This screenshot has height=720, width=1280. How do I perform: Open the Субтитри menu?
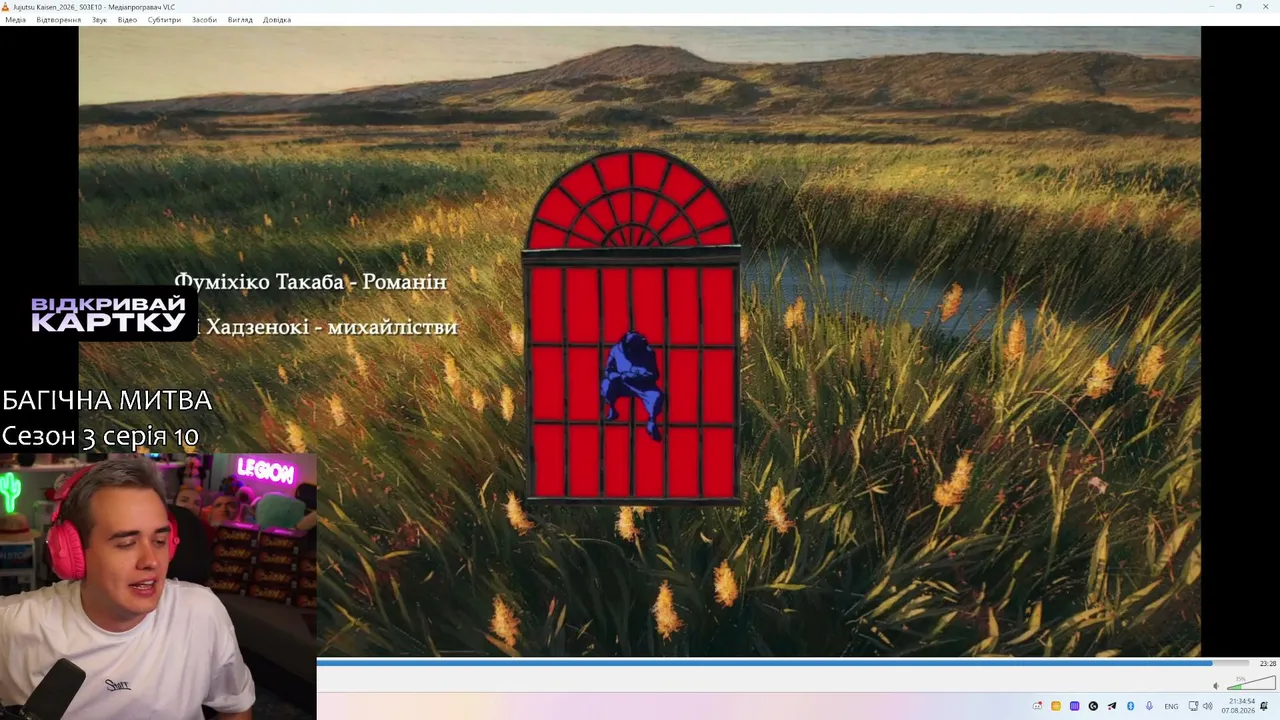coord(164,20)
